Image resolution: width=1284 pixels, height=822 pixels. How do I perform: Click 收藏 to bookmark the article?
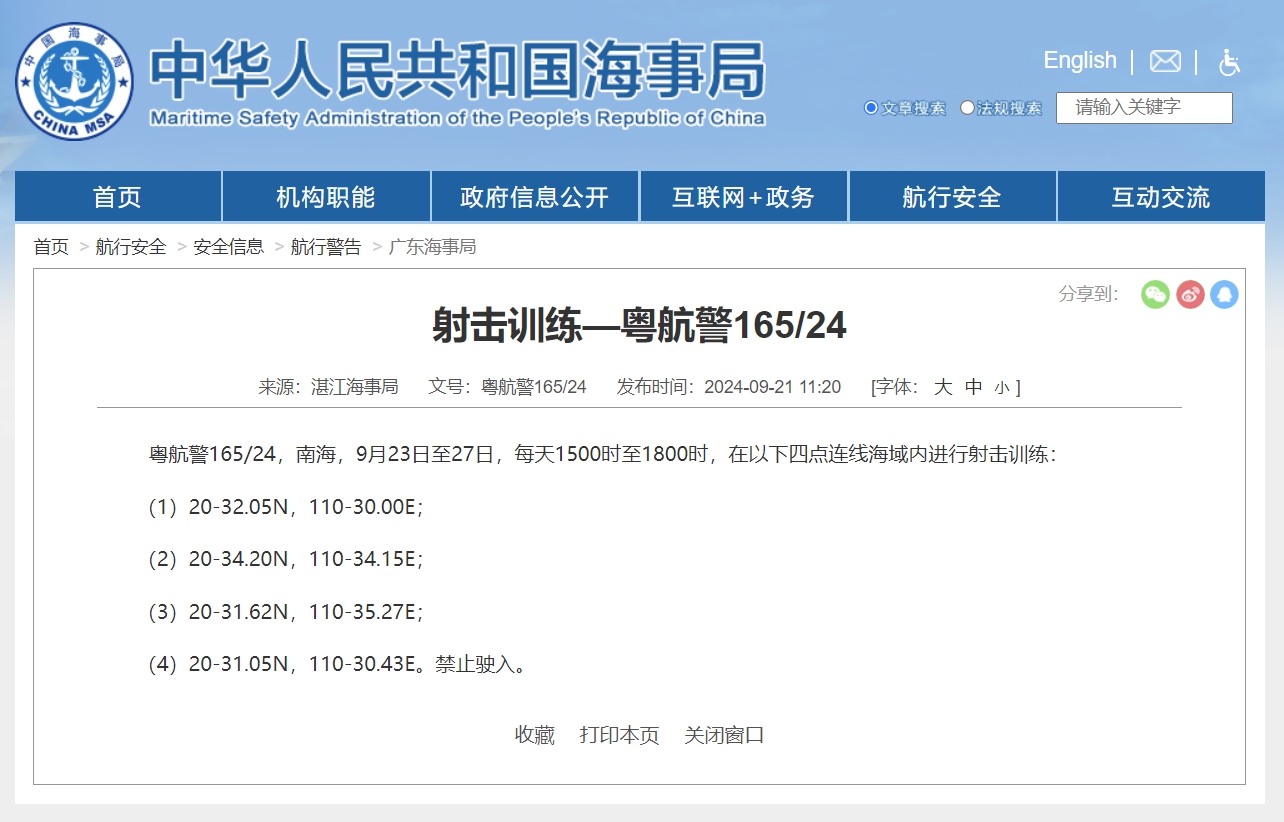(534, 735)
